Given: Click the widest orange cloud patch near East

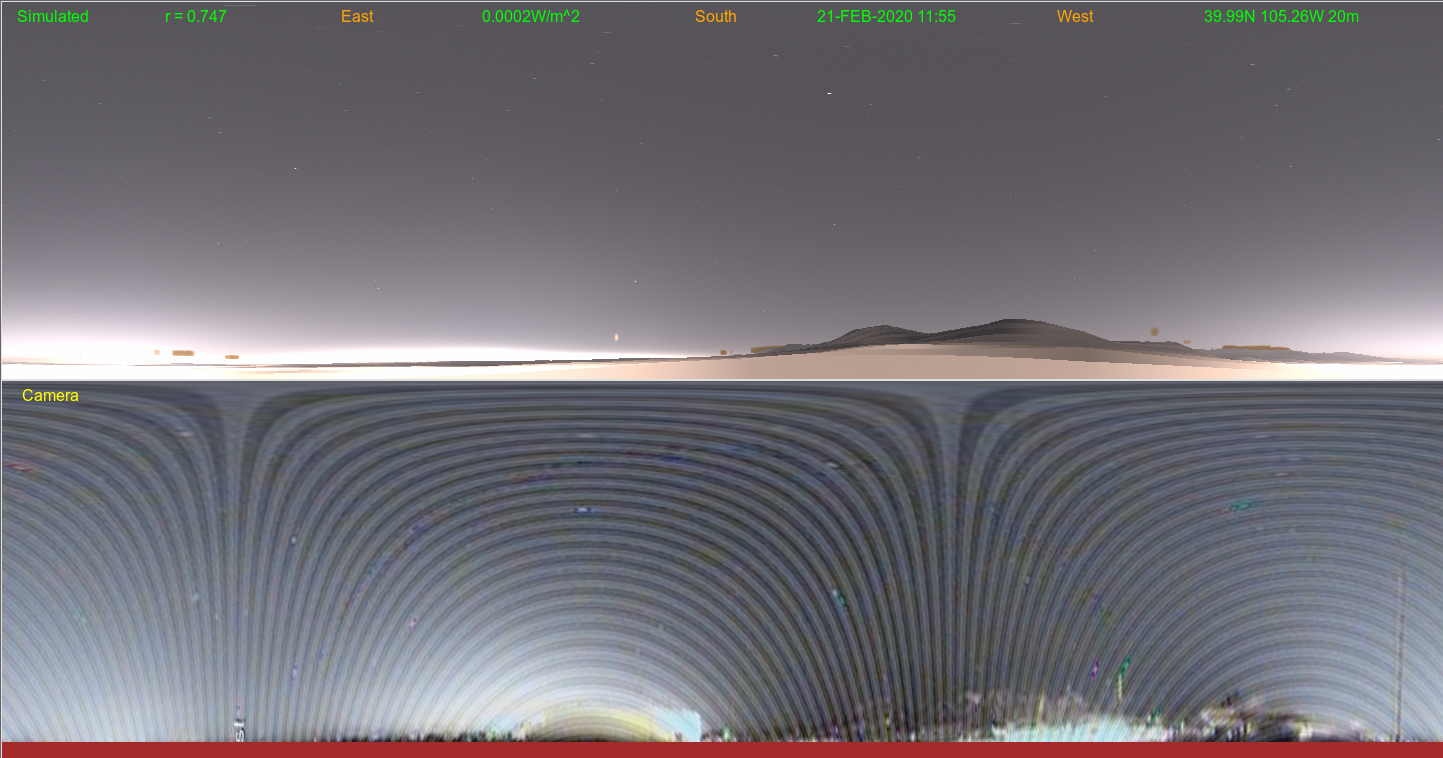Looking at the screenshot, I should 182,353.
